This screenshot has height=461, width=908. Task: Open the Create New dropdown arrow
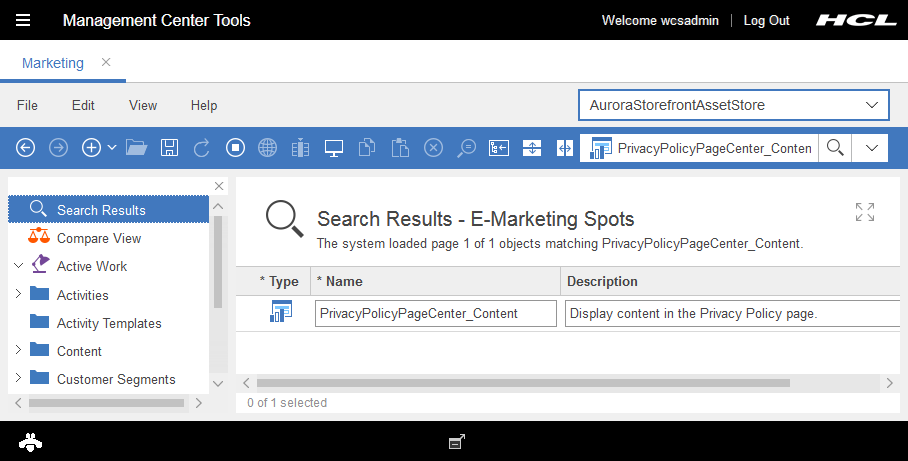click(112, 148)
